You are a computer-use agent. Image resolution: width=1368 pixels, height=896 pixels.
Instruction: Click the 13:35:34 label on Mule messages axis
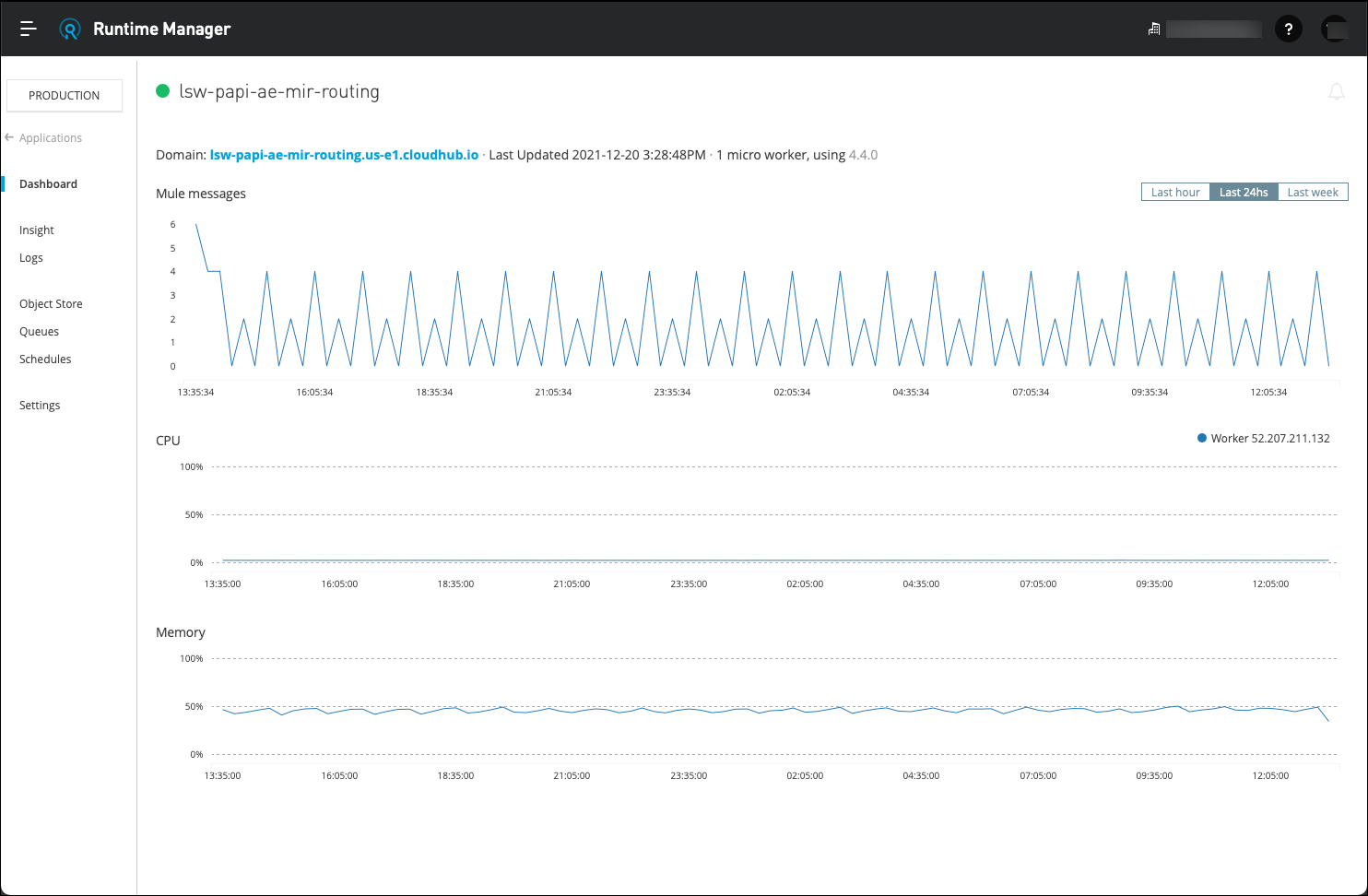pos(195,392)
